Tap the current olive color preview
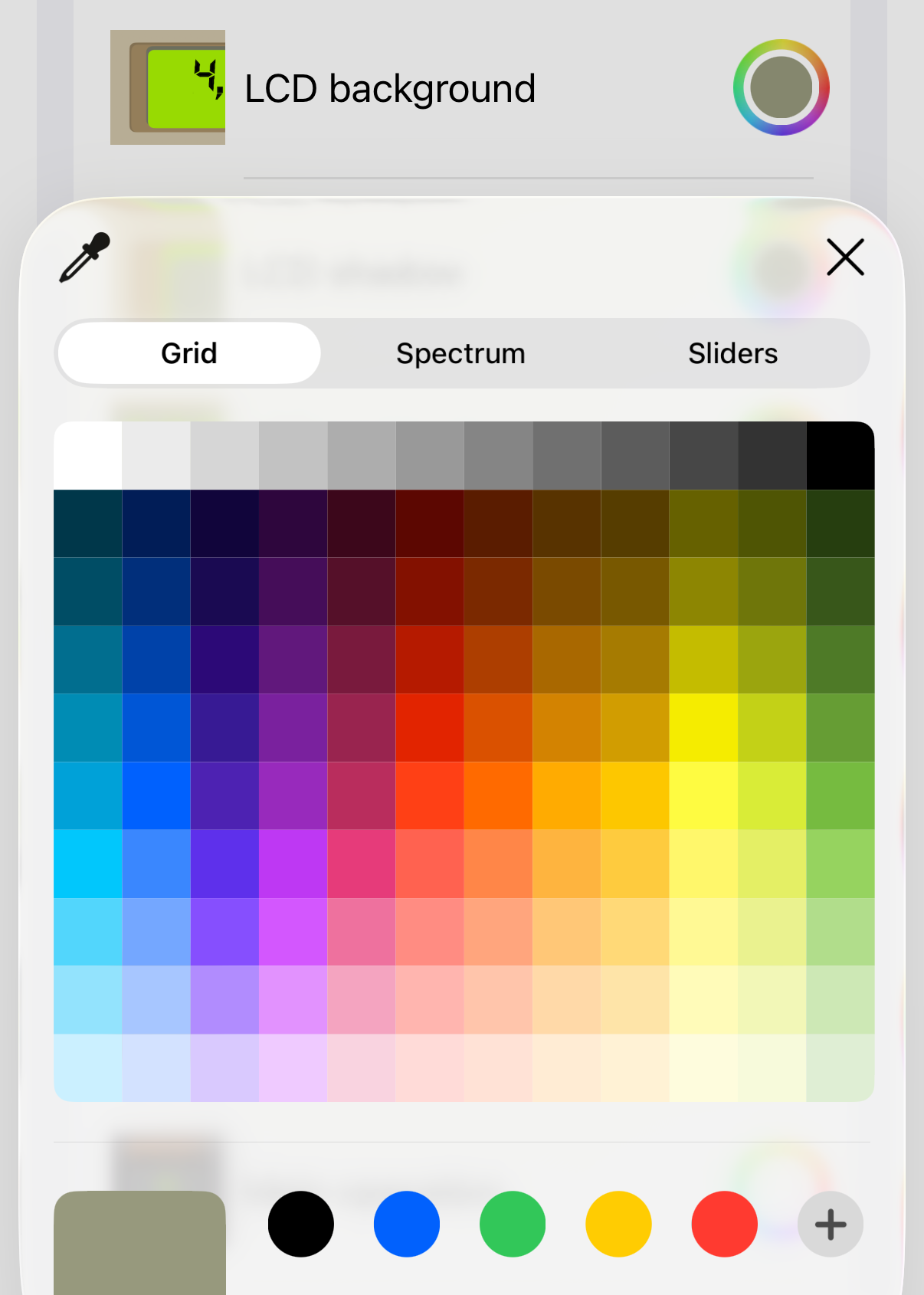Viewport: 924px width, 1295px height. [139, 1241]
